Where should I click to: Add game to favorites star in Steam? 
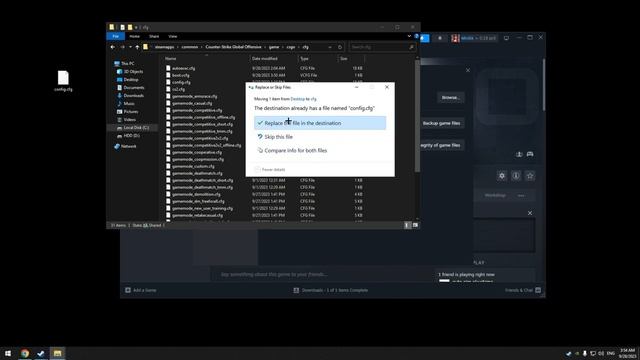pos(530,176)
